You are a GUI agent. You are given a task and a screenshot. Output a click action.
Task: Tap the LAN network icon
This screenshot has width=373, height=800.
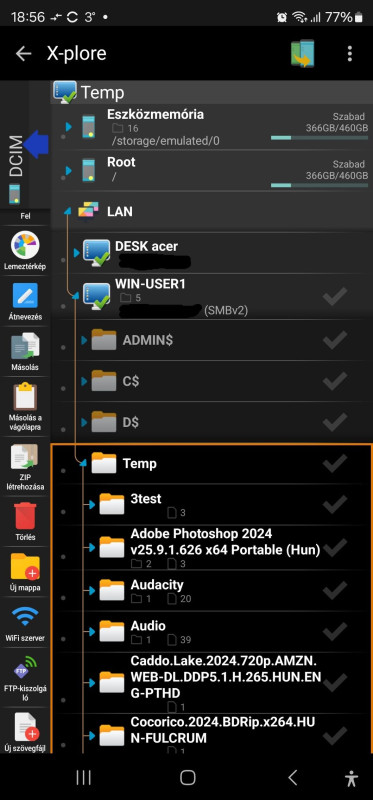(x=88, y=211)
